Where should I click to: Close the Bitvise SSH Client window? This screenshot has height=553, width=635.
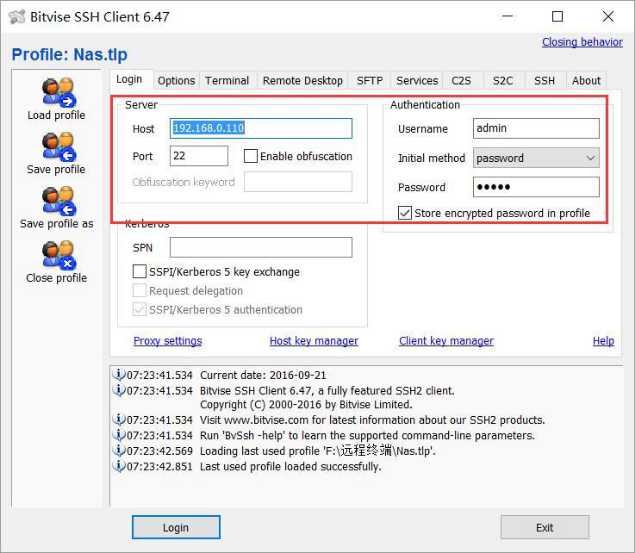tap(608, 17)
